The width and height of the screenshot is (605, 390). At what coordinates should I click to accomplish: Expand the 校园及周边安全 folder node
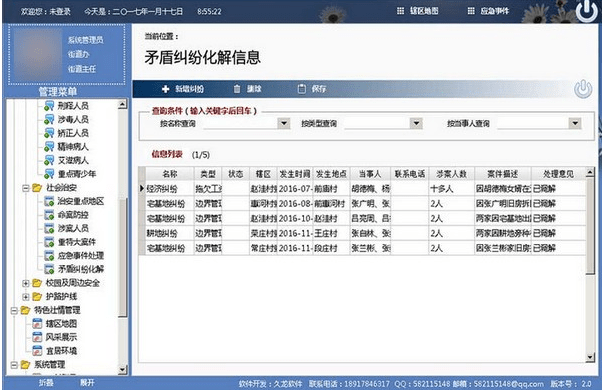coord(25,284)
